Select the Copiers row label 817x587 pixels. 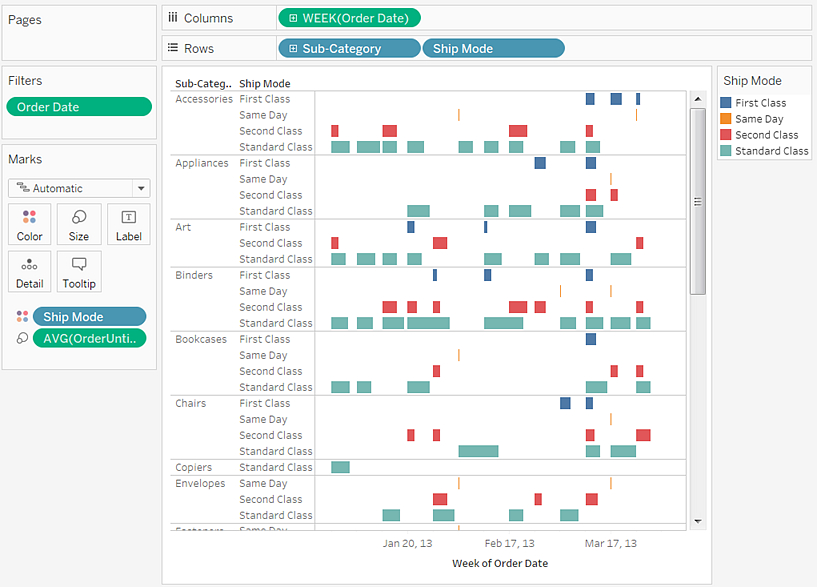193,467
